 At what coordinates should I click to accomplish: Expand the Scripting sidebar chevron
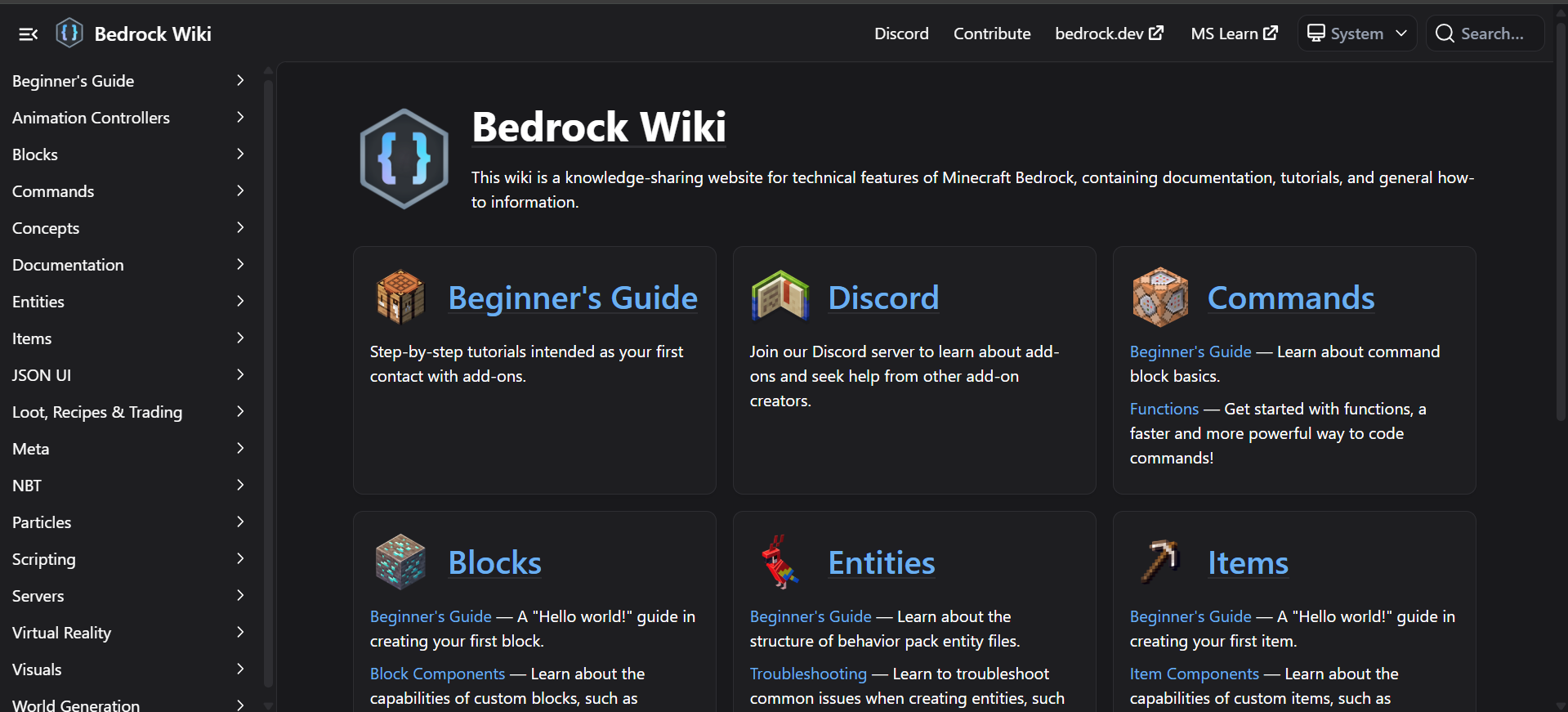[x=240, y=558]
